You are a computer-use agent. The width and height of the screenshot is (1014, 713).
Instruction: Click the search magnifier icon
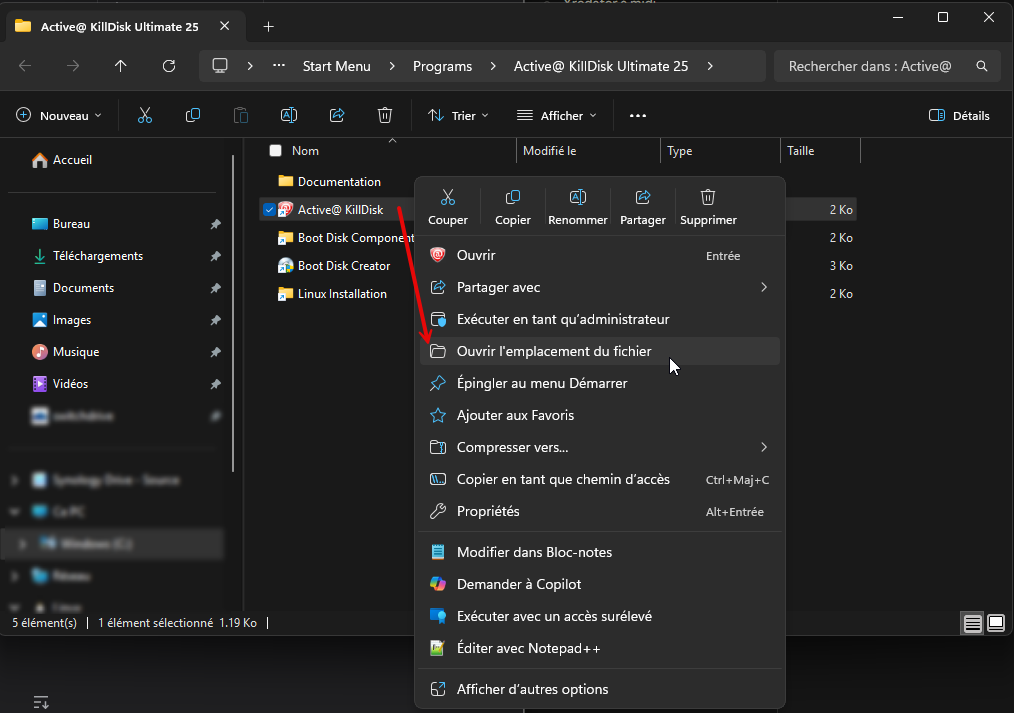click(x=982, y=66)
